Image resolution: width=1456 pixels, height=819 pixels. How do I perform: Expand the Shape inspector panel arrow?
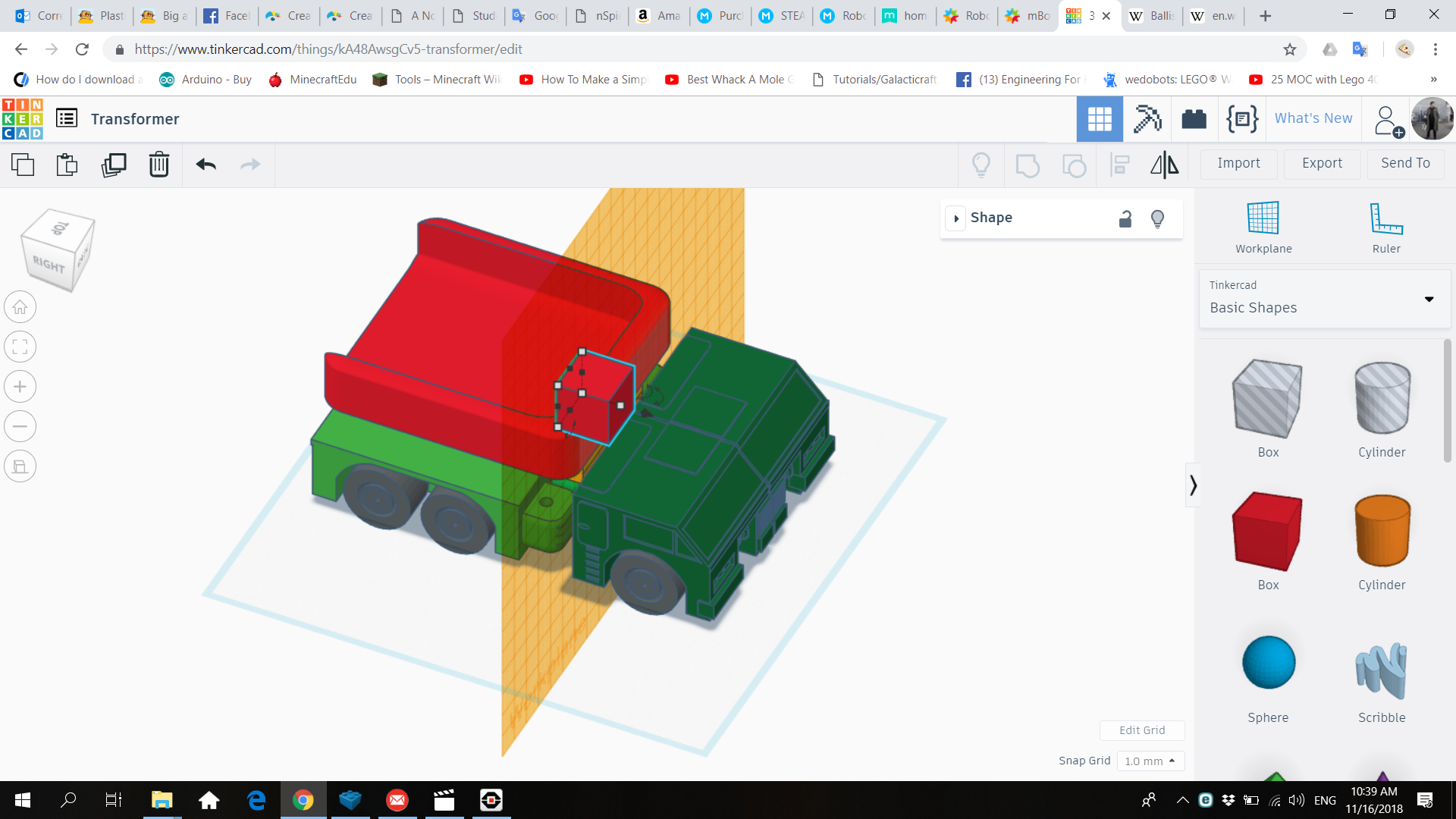coord(956,218)
